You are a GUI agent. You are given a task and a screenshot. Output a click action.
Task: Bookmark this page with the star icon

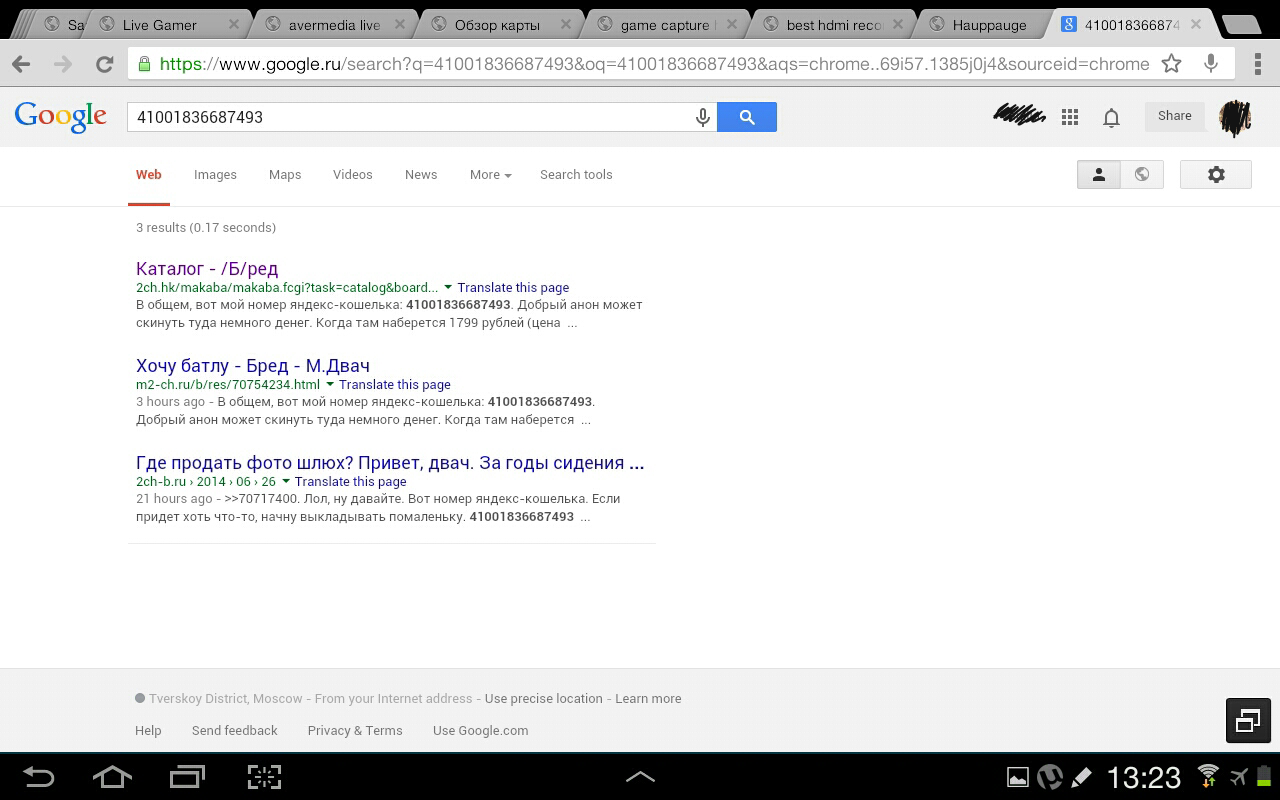tap(1172, 64)
